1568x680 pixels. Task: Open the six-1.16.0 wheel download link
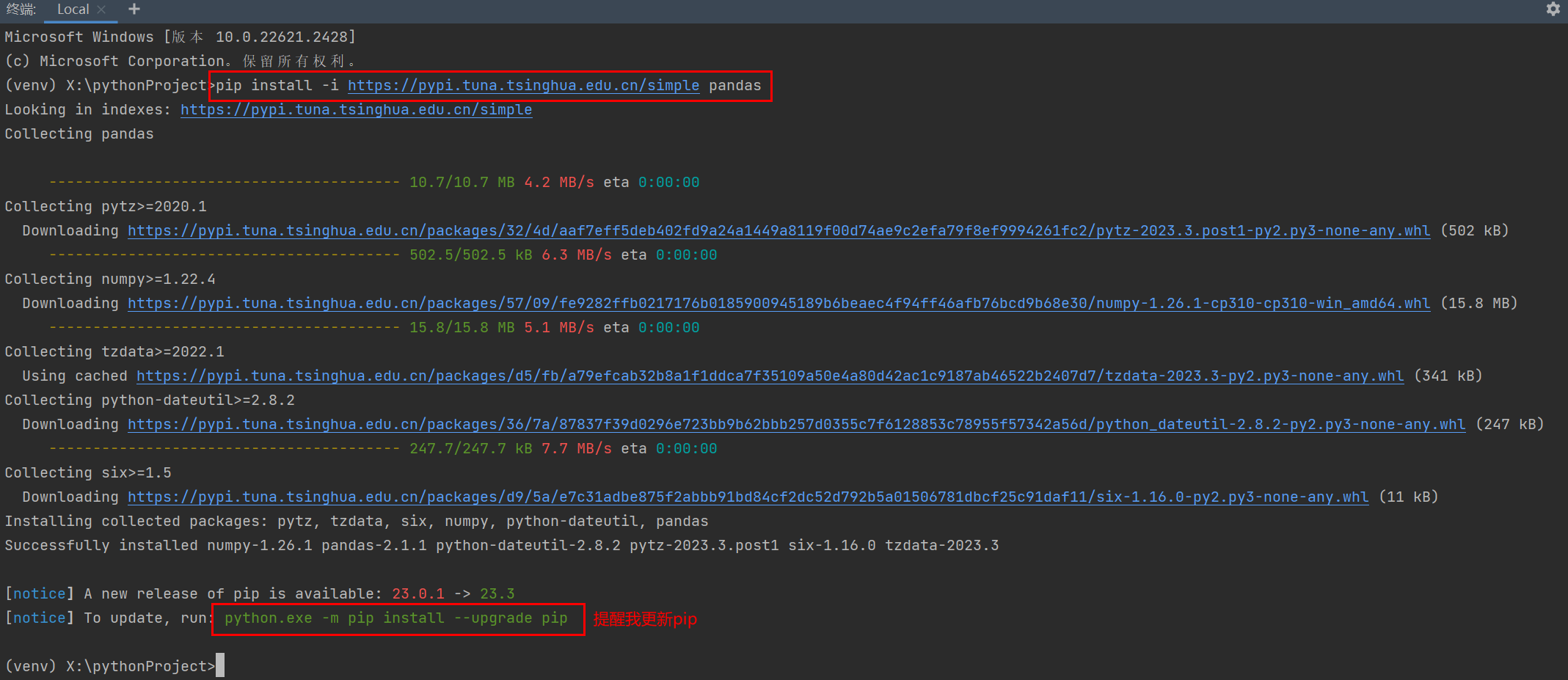pyautogui.click(x=748, y=497)
